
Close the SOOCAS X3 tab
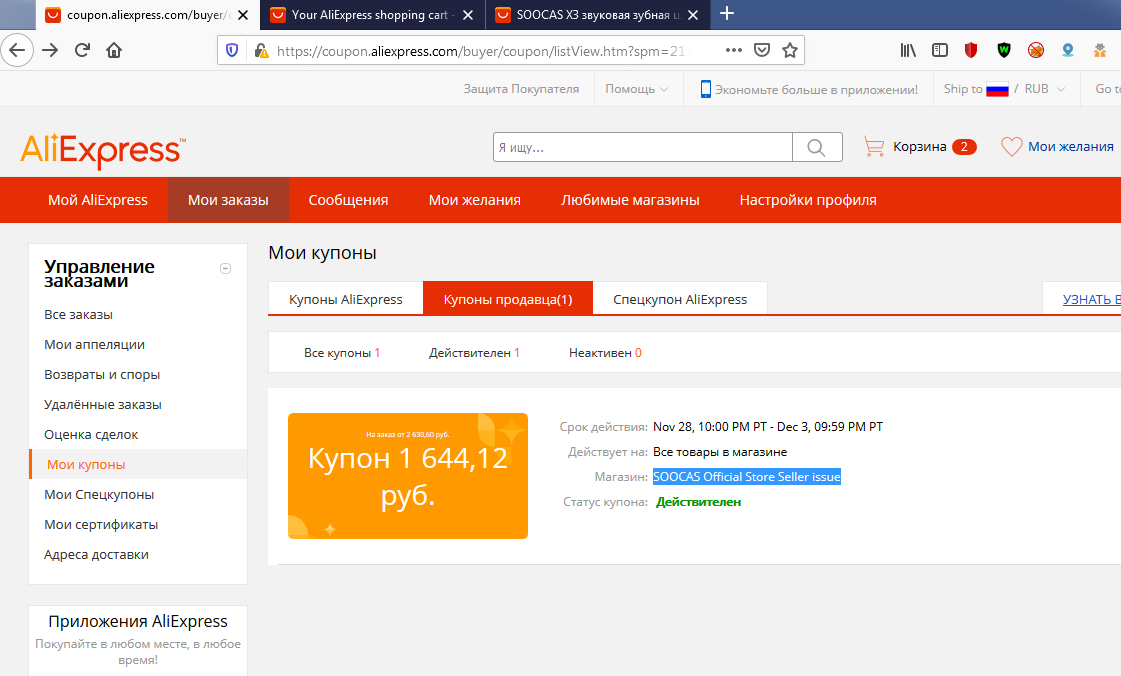tap(693, 15)
